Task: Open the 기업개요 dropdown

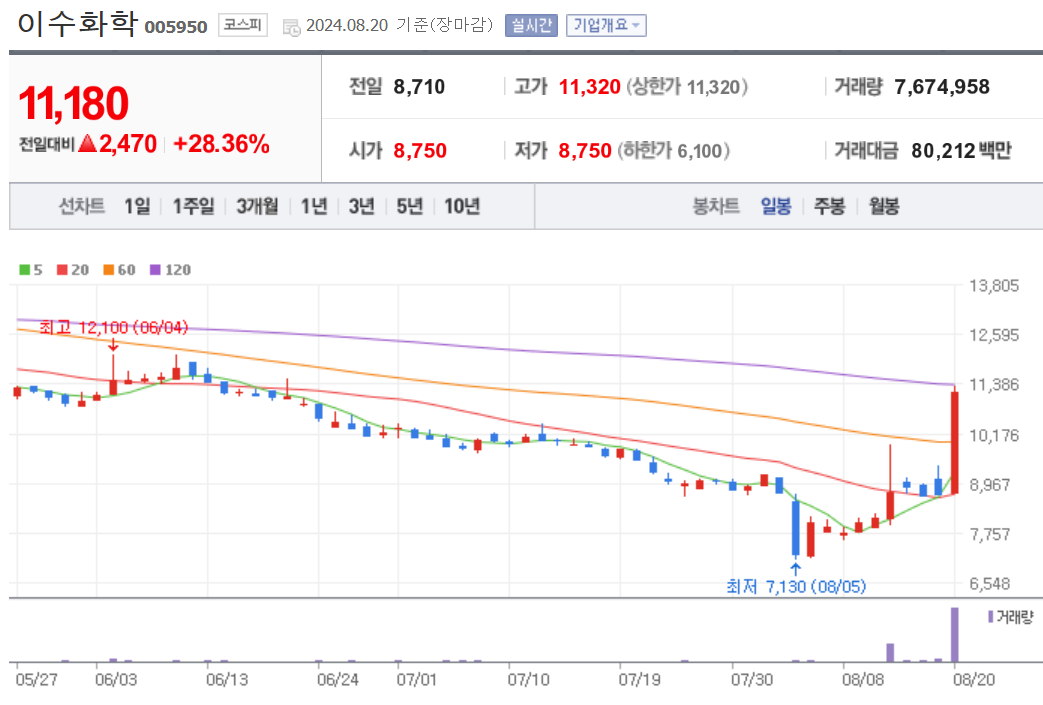Action: (x=606, y=25)
